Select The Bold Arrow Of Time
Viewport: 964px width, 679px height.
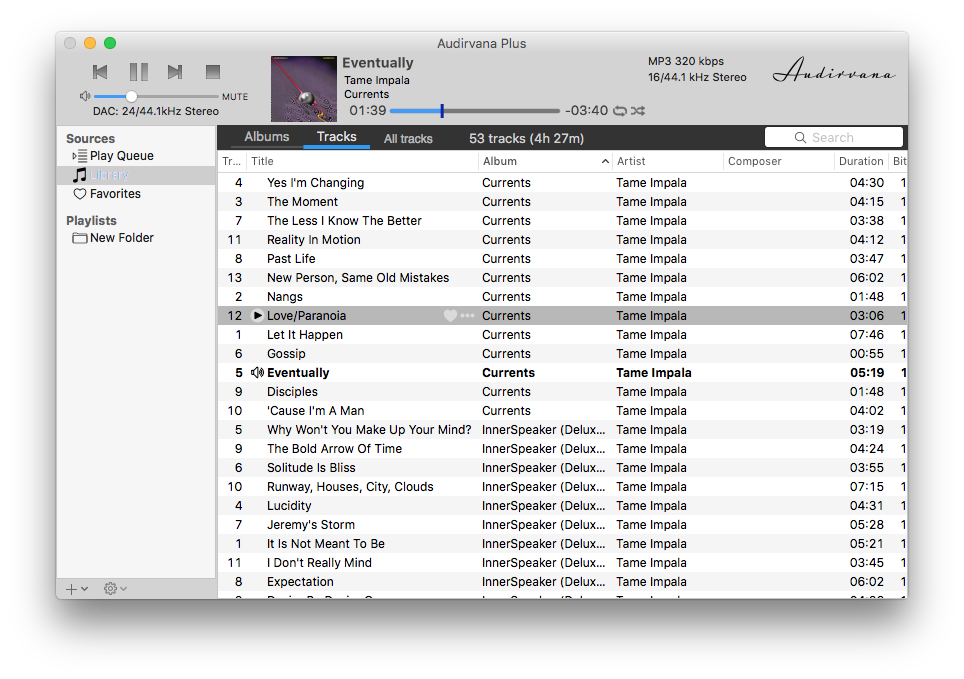point(562,449)
